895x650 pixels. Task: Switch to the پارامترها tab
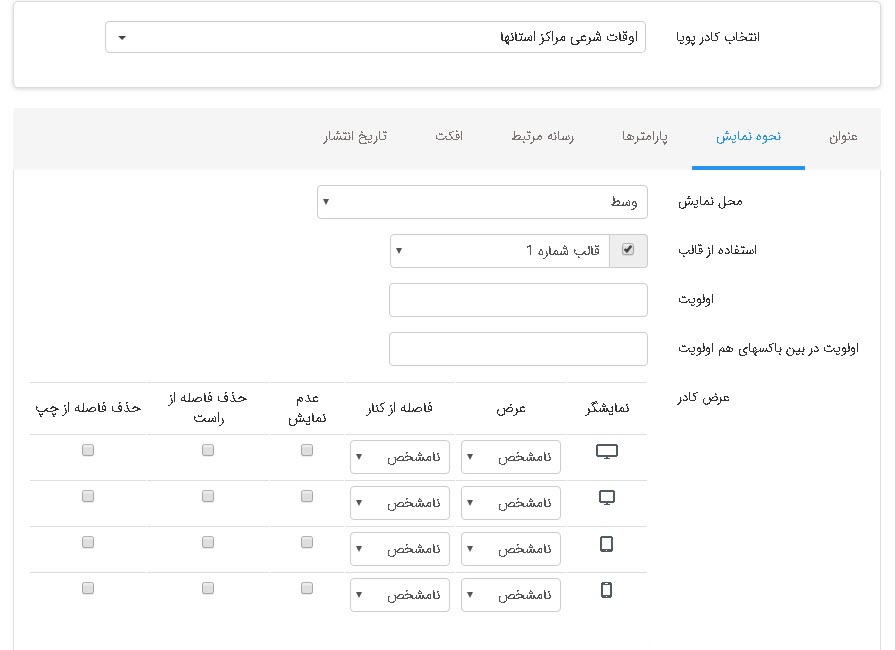tap(645, 137)
